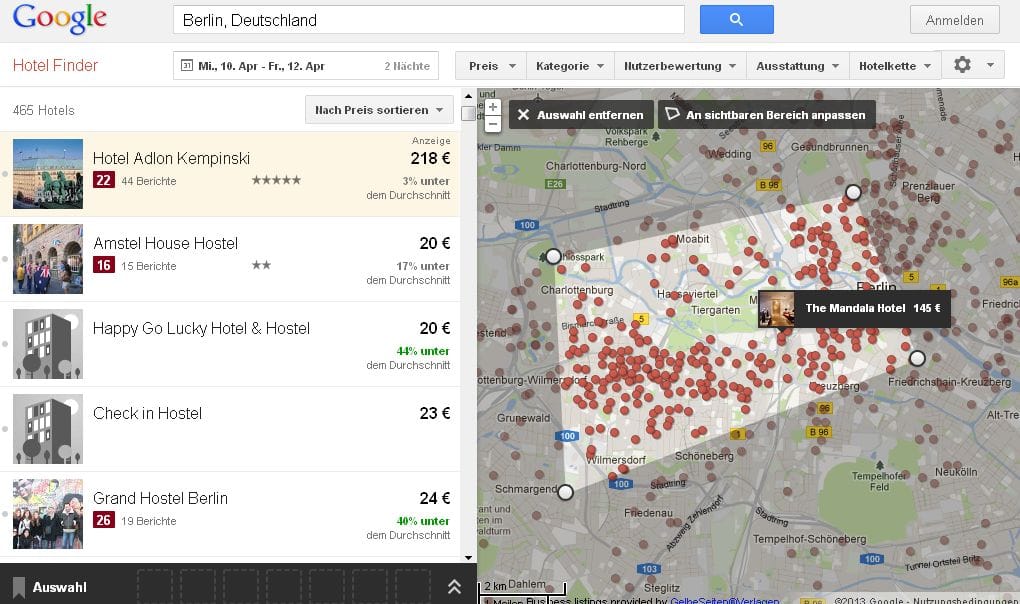This screenshot has width=1020, height=604.
Task: Click the Google logo
Action: (x=59, y=18)
